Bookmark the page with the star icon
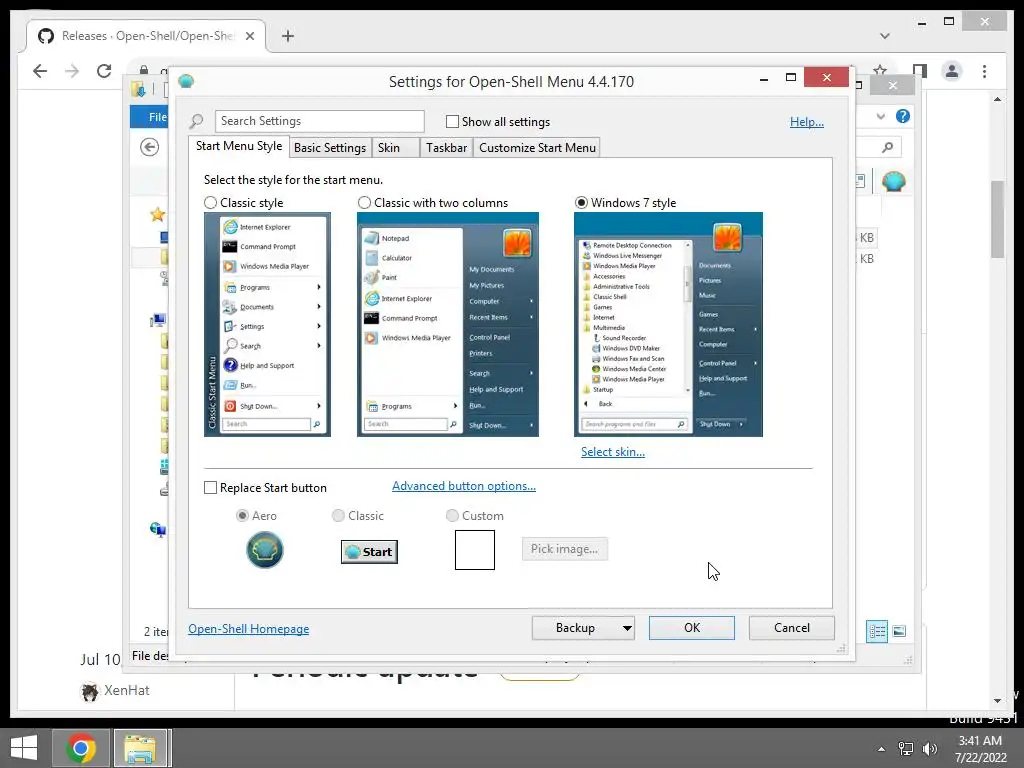 point(880,71)
